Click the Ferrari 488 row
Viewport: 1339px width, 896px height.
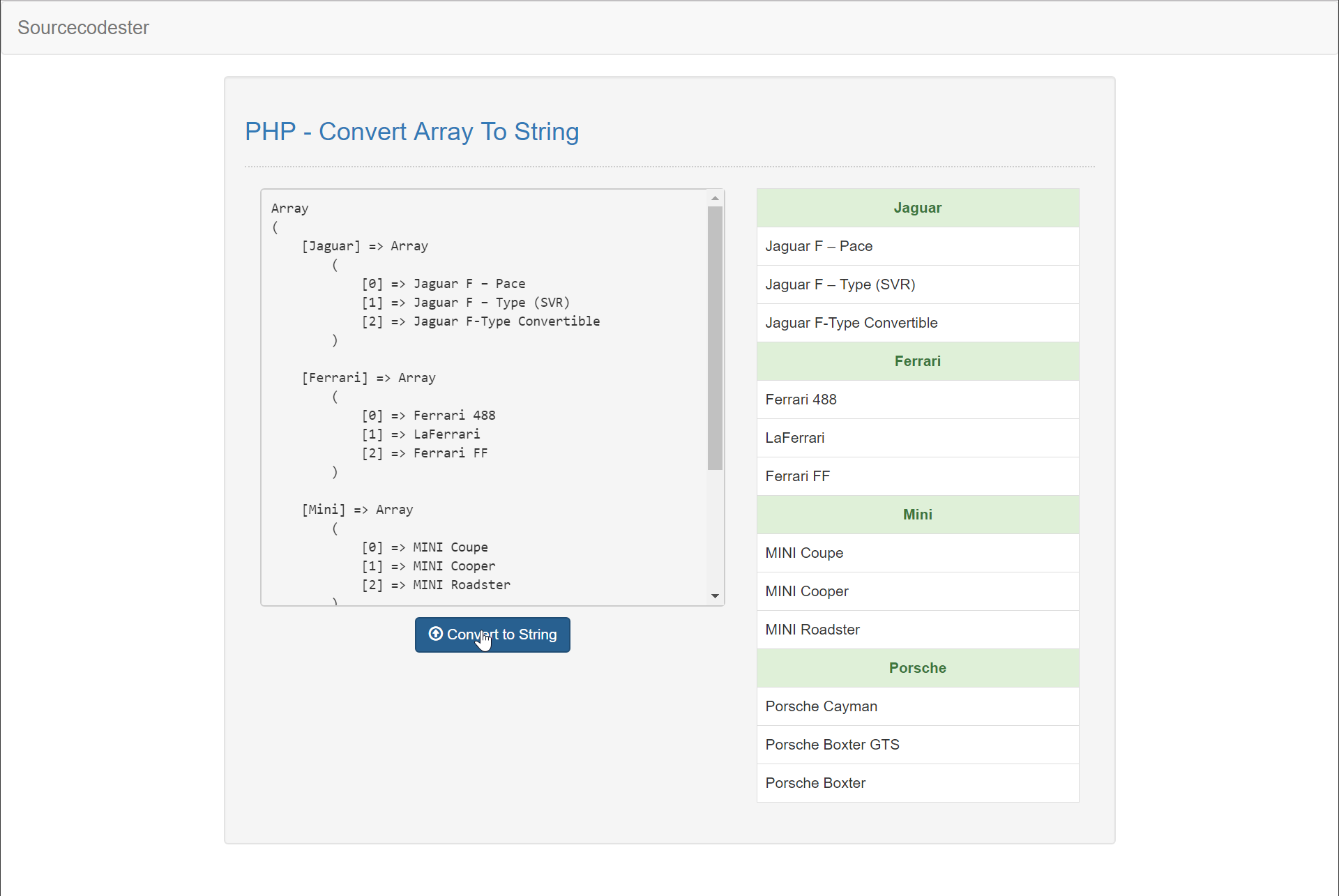(917, 400)
